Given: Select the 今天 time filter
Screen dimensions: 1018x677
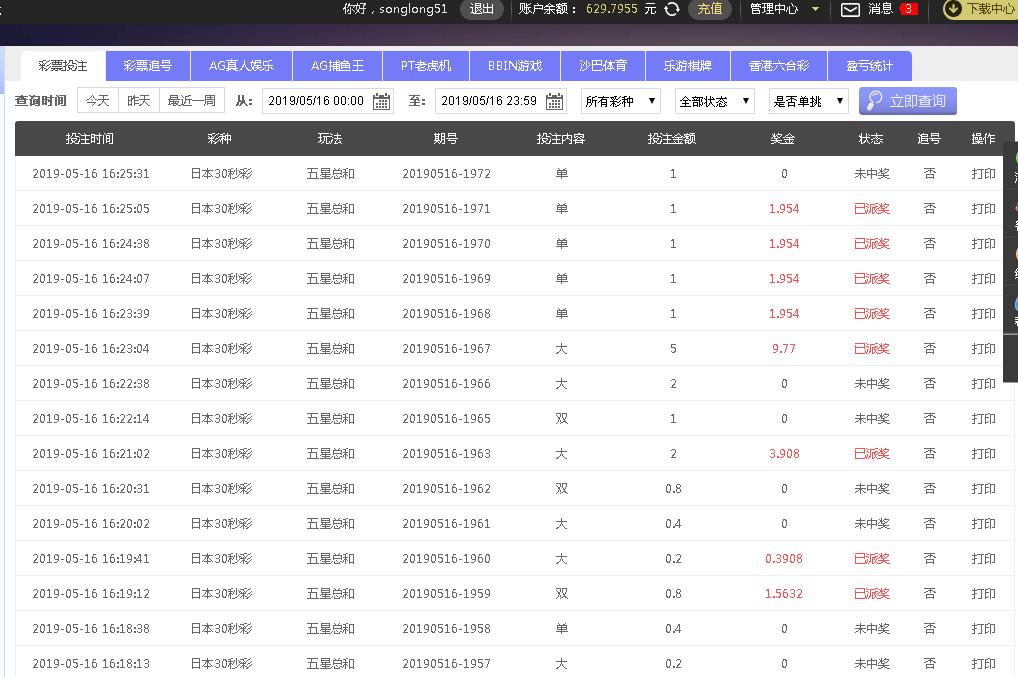Looking at the screenshot, I should click(x=97, y=101).
